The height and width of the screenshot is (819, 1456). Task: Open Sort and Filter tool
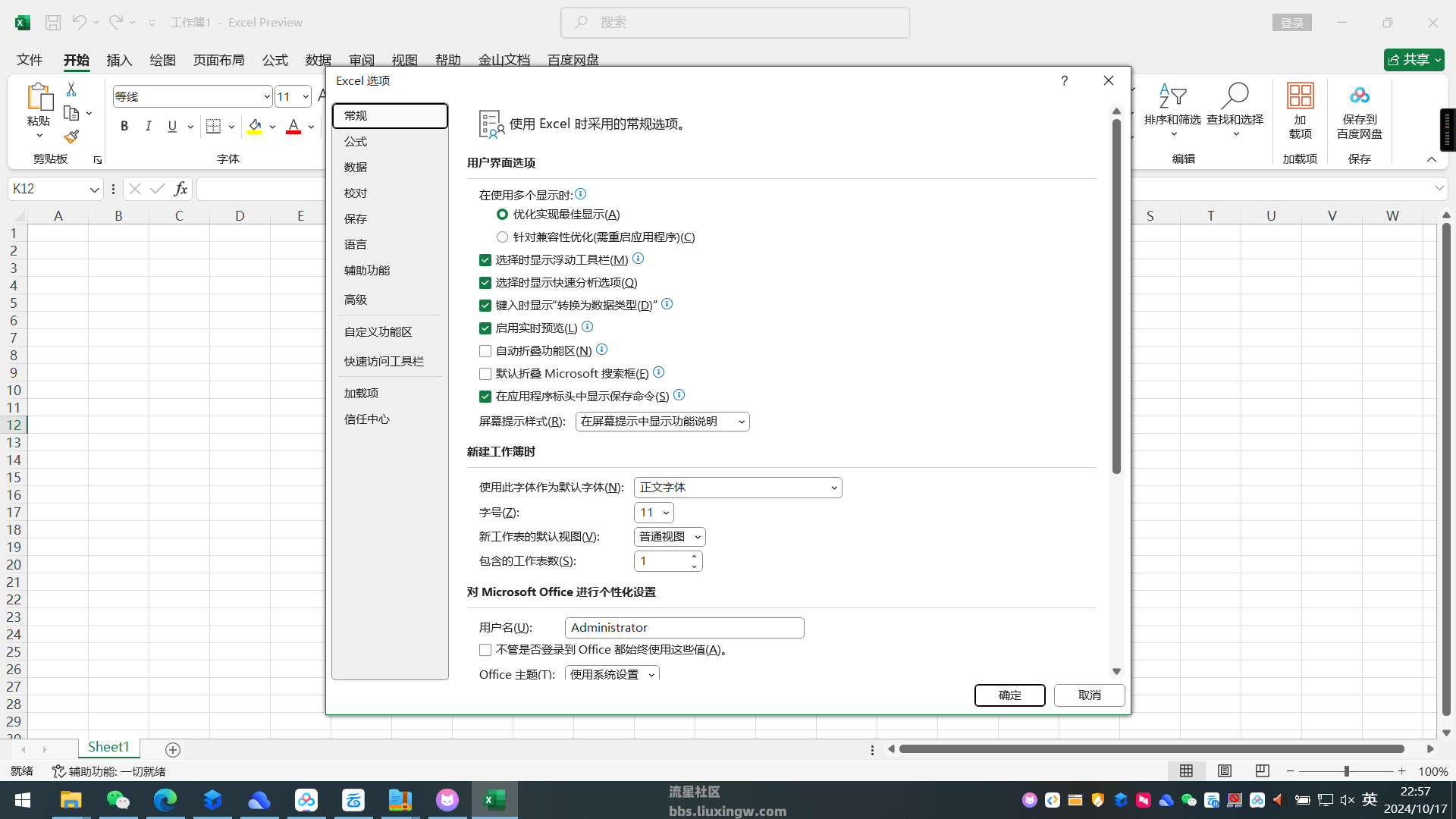pos(1172,109)
